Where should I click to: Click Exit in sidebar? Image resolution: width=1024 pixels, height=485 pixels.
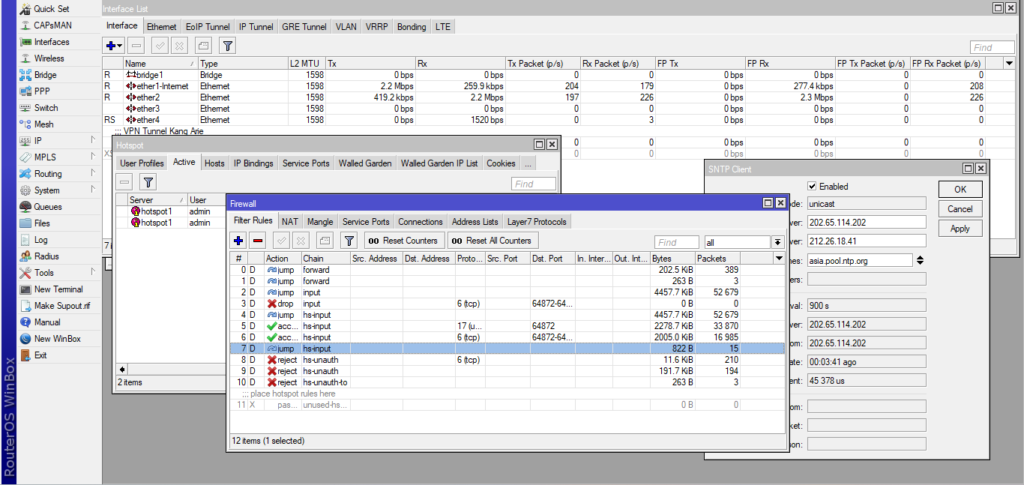pyautogui.click(x=40, y=356)
